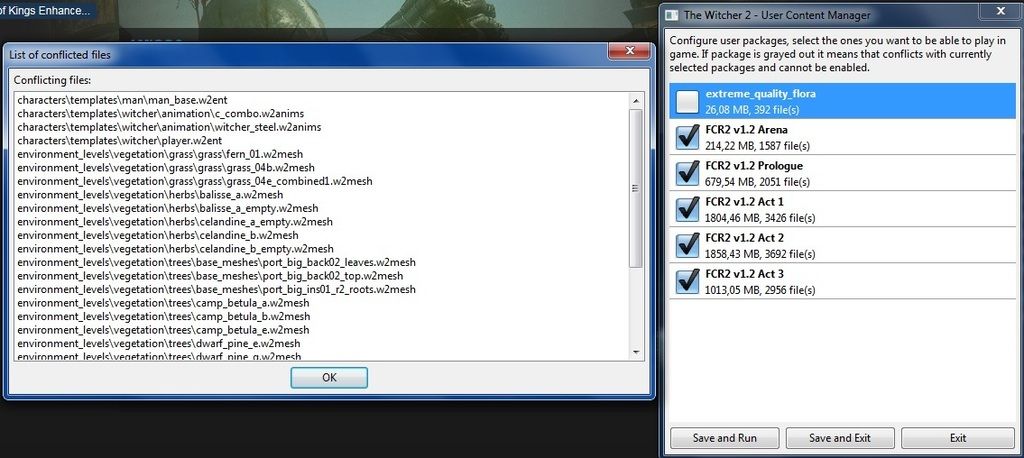Click scroll down arrow in conflicting files list
The width and height of the screenshot is (1024, 458).
tap(636, 352)
